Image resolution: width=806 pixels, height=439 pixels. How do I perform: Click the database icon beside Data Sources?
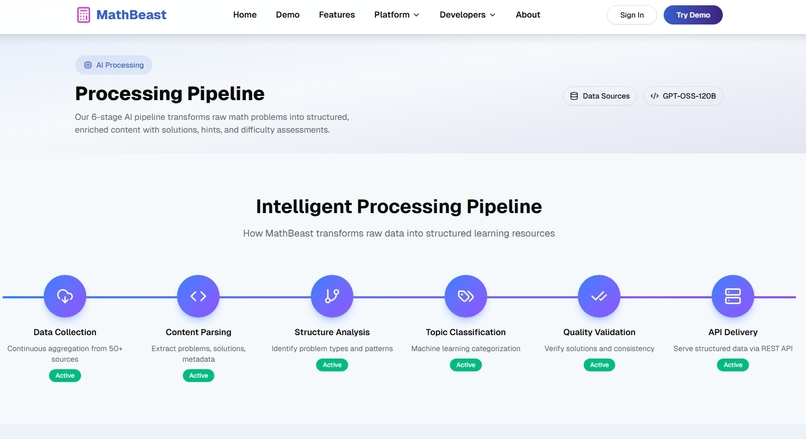pos(574,96)
